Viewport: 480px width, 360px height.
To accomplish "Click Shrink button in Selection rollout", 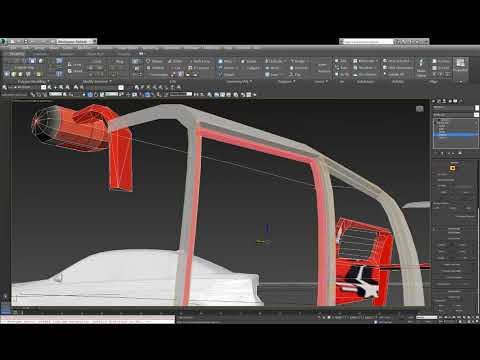I will [444, 192].
